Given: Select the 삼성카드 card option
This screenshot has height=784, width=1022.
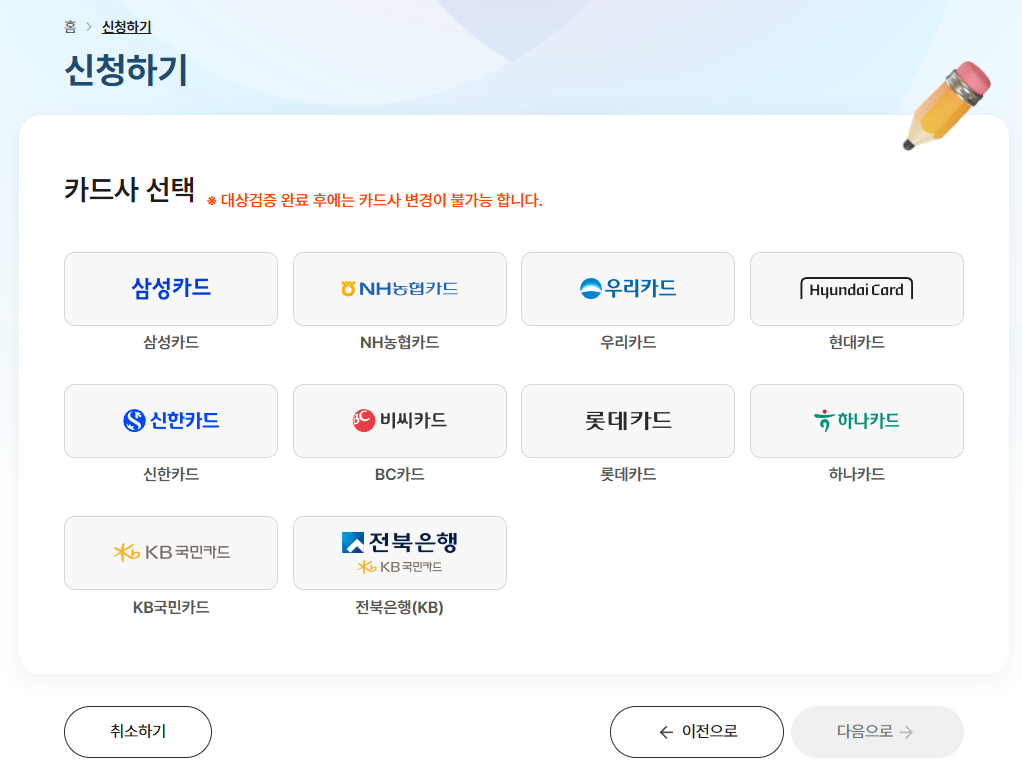Looking at the screenshot, I should (x=170, y=289).
